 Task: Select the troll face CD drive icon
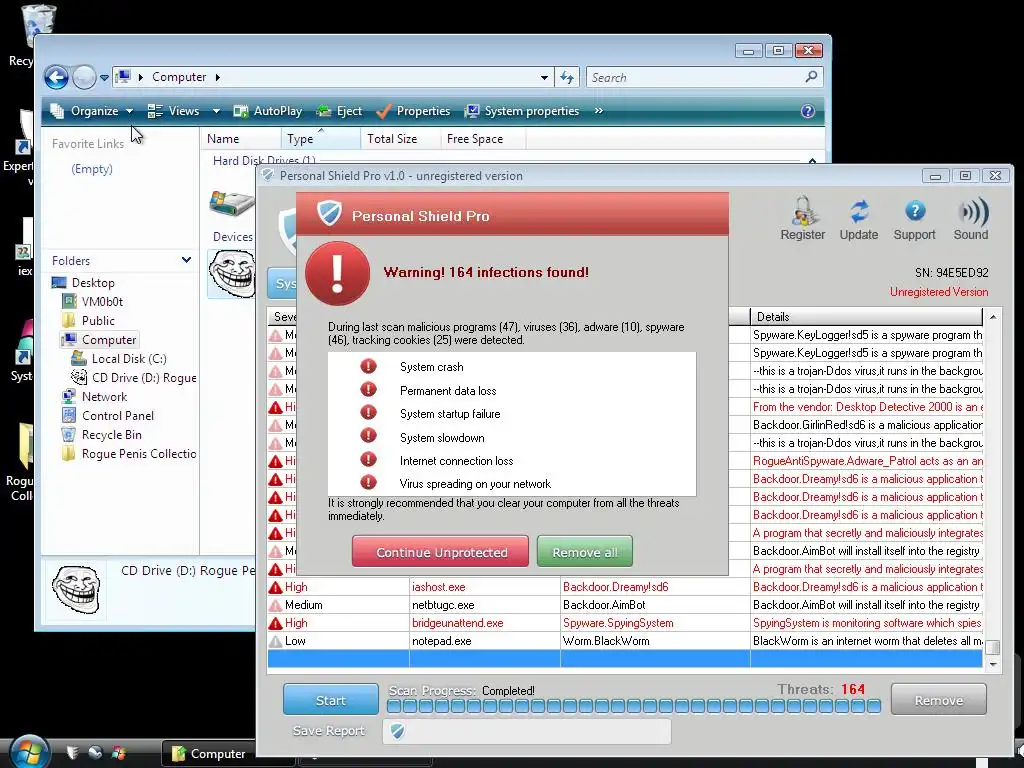232,273
